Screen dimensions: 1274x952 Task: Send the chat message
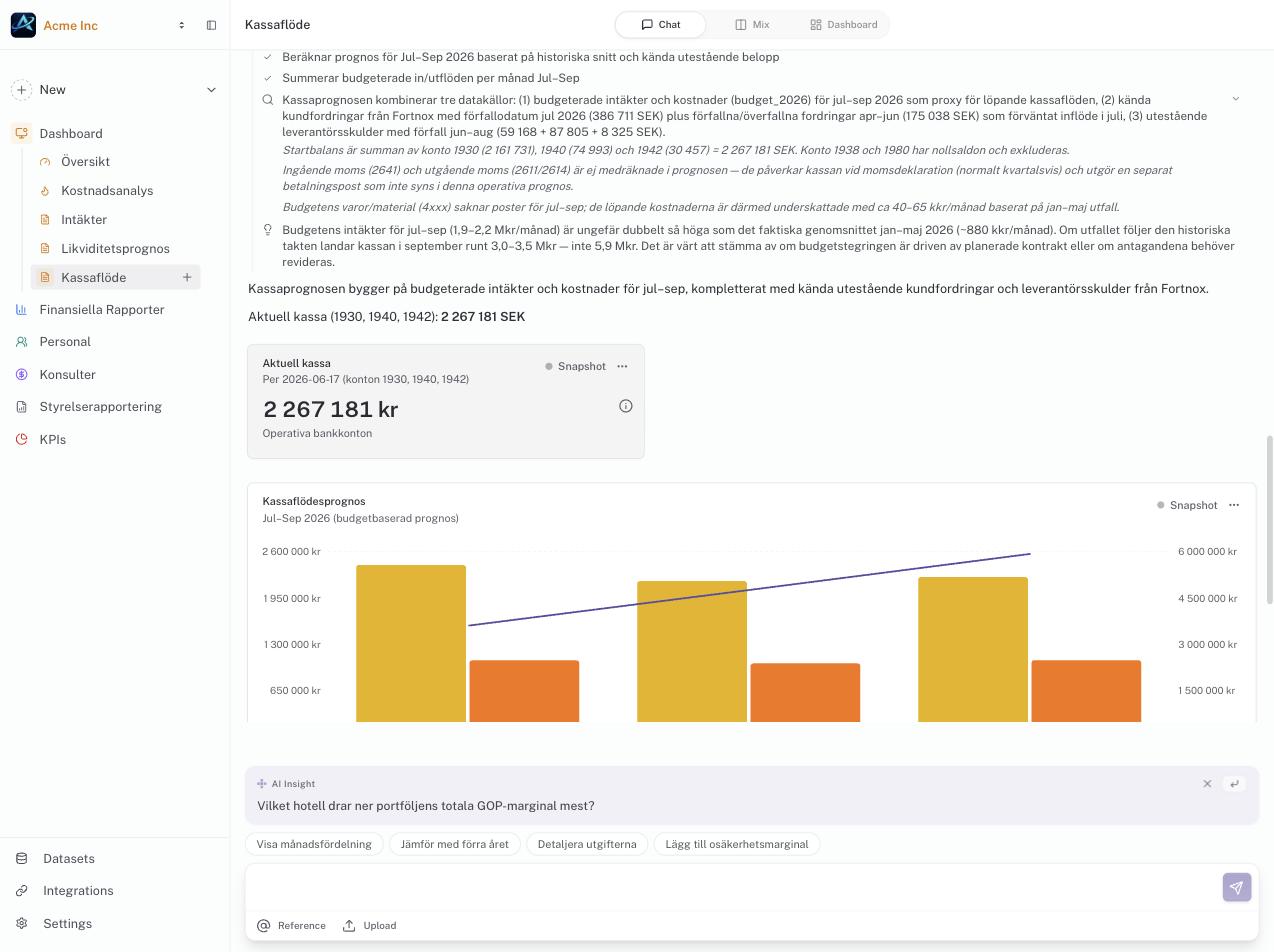click(1237, 887)
